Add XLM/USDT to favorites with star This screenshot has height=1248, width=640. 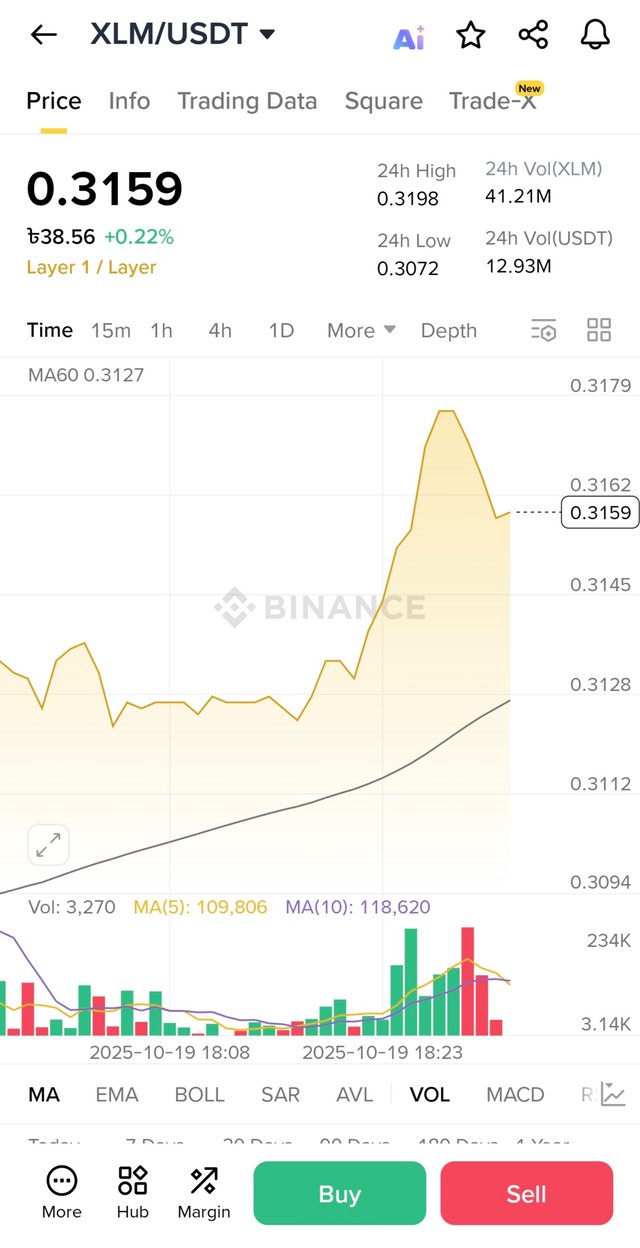pyautogui.click(x=470, y=36)
